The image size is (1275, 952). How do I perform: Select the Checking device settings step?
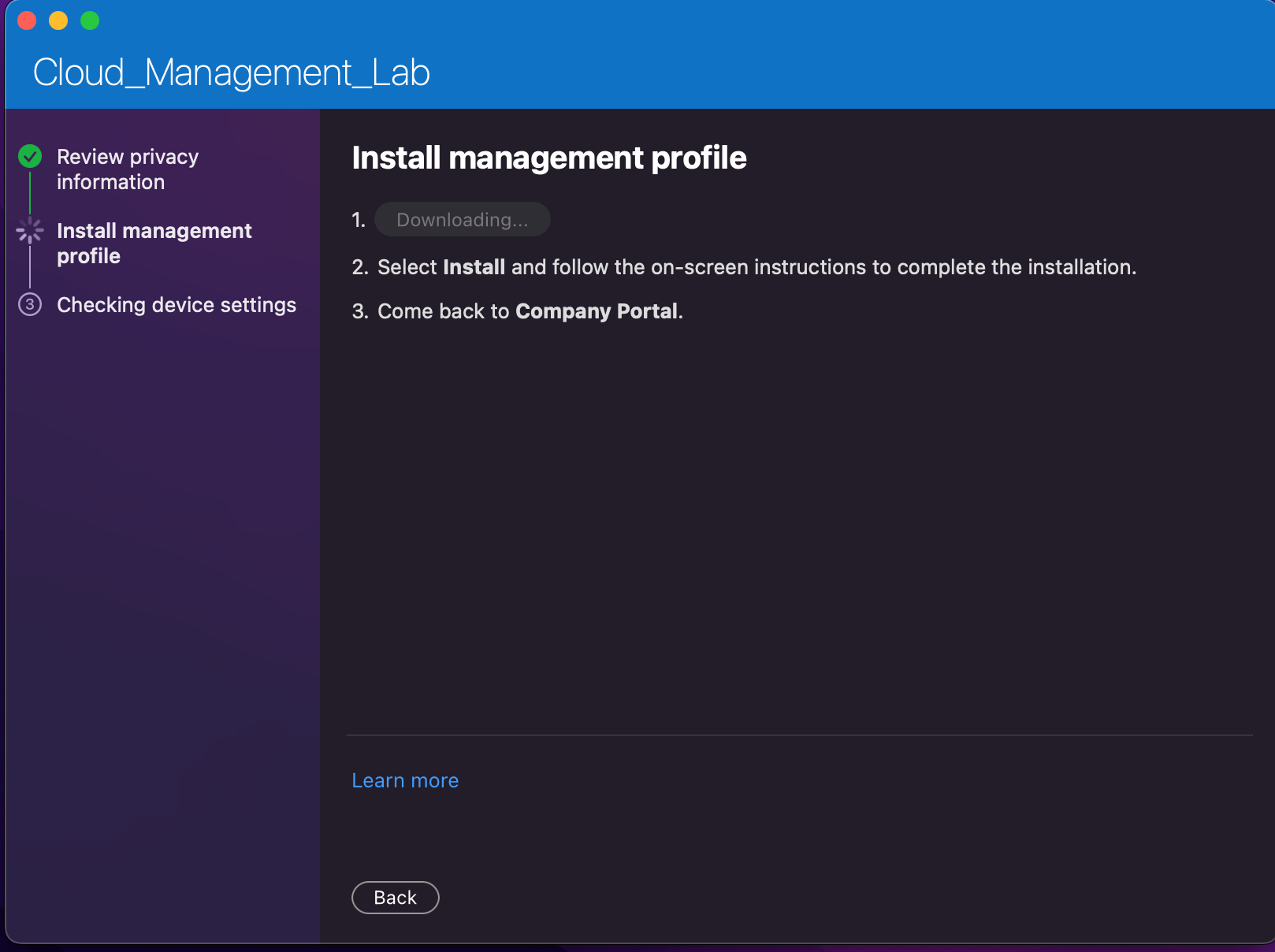point(177,305)
